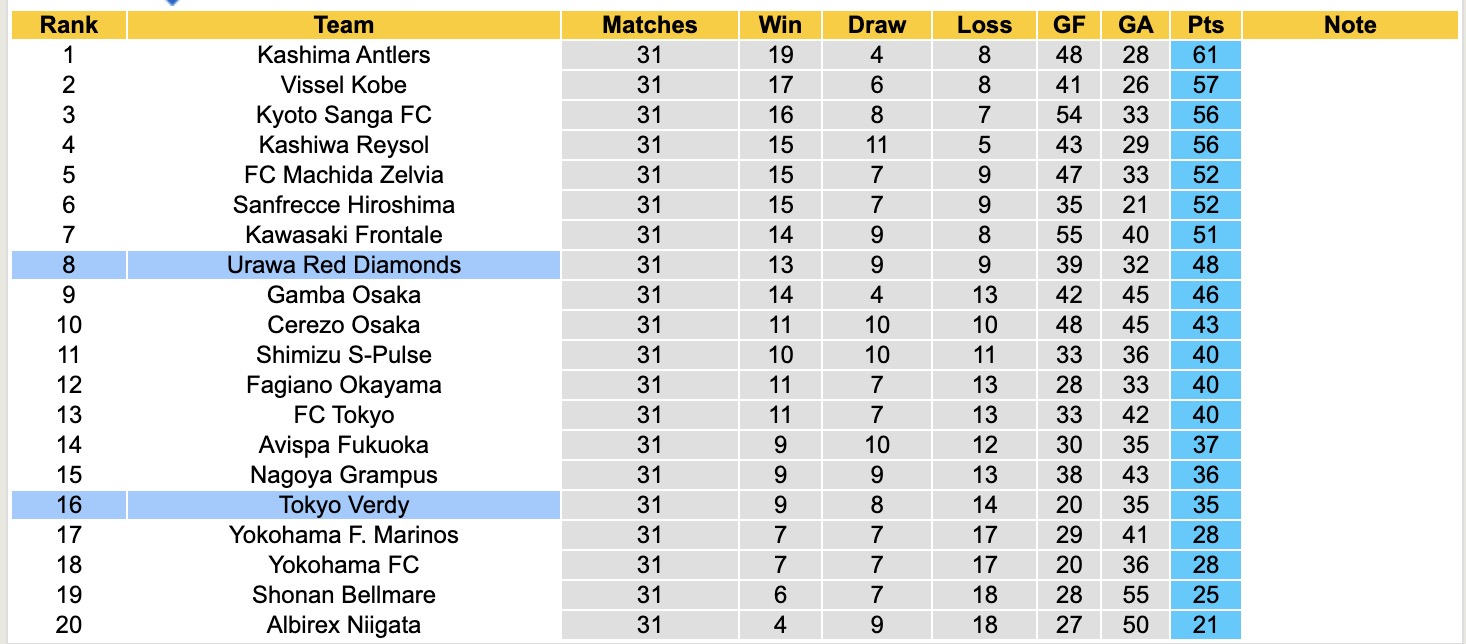The height and width of the screenshot is (644, 1466).
Task: Click the highlighted Tokyo Verdy team name
Action: tap(343, 505)
